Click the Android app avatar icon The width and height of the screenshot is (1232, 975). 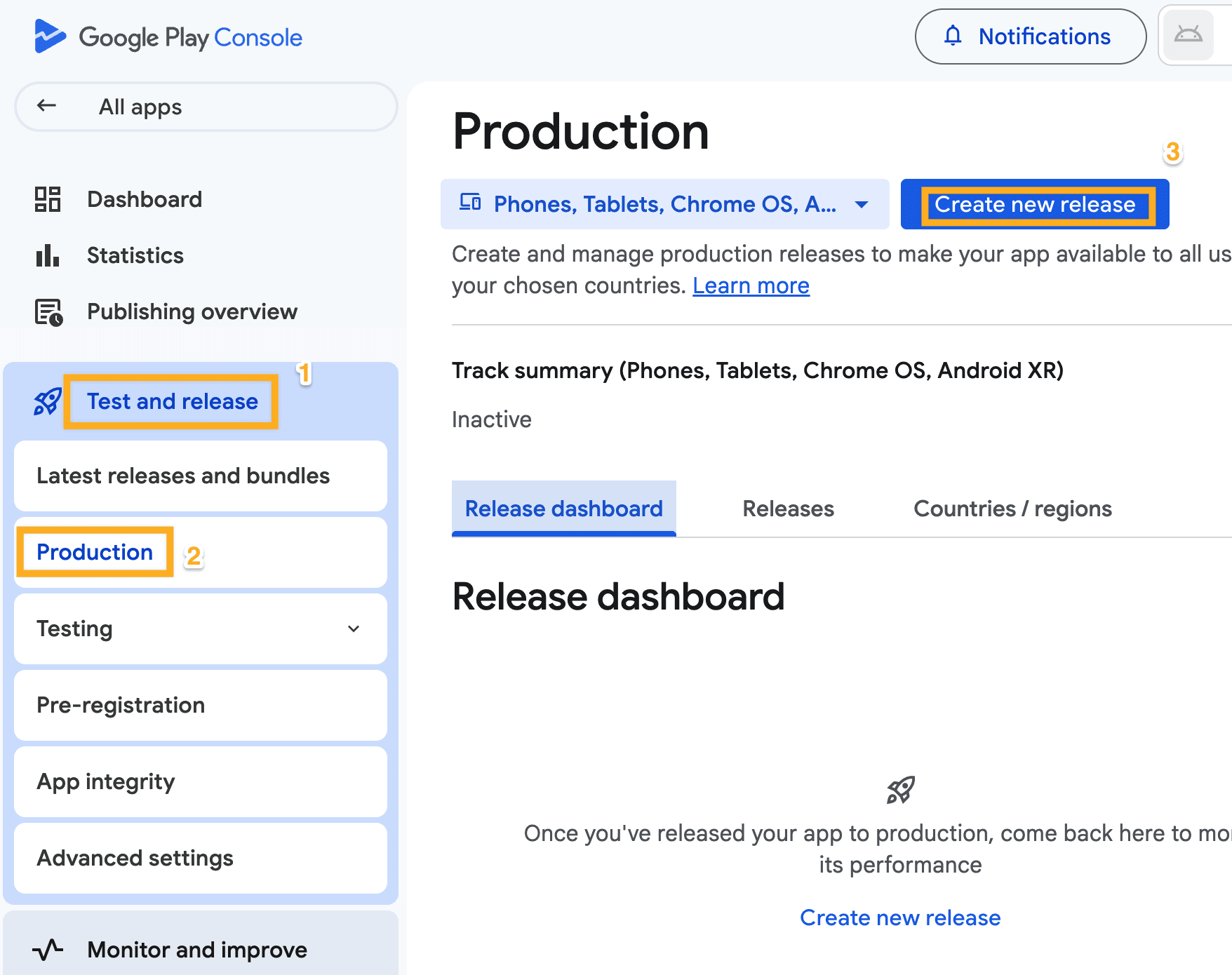1189,36
